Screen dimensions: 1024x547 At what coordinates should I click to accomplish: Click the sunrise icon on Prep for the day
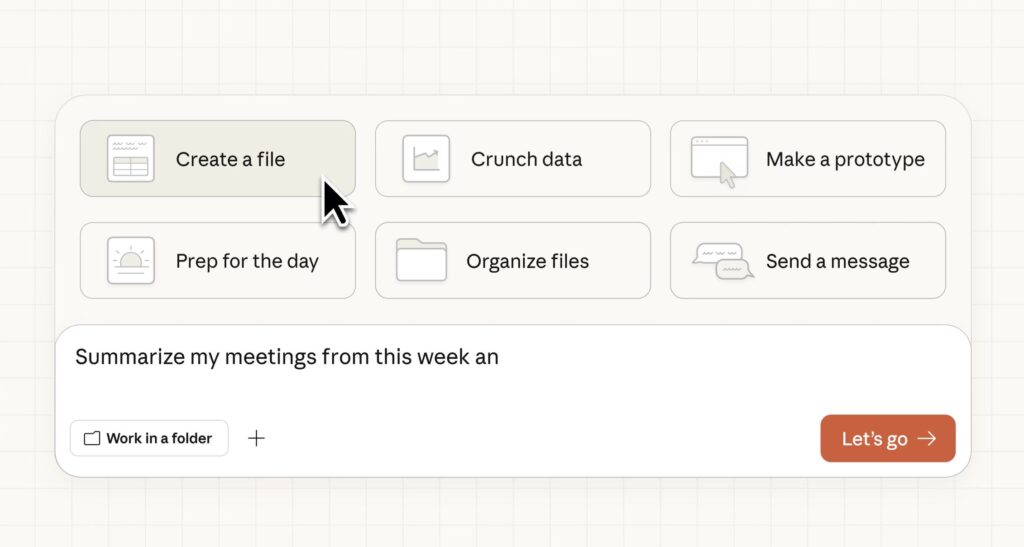coord(131,261)
